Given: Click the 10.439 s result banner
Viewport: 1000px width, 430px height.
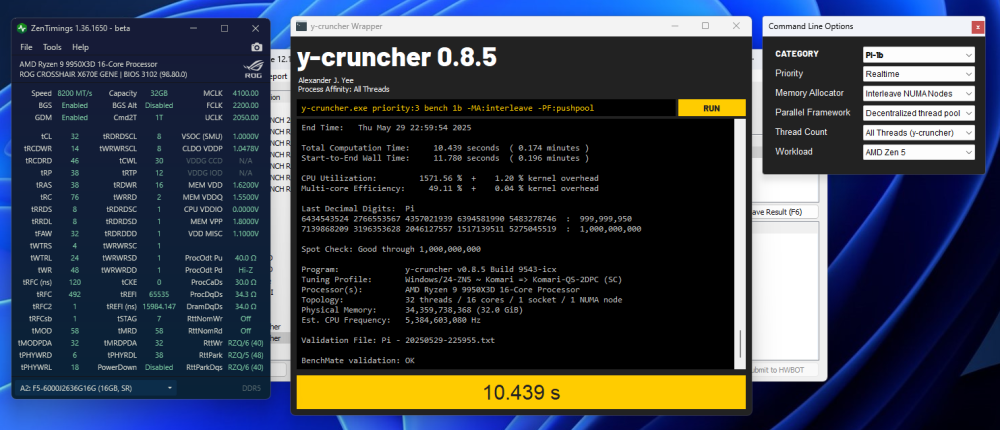Looking at the screenshot, I should [x=521, y=392].
